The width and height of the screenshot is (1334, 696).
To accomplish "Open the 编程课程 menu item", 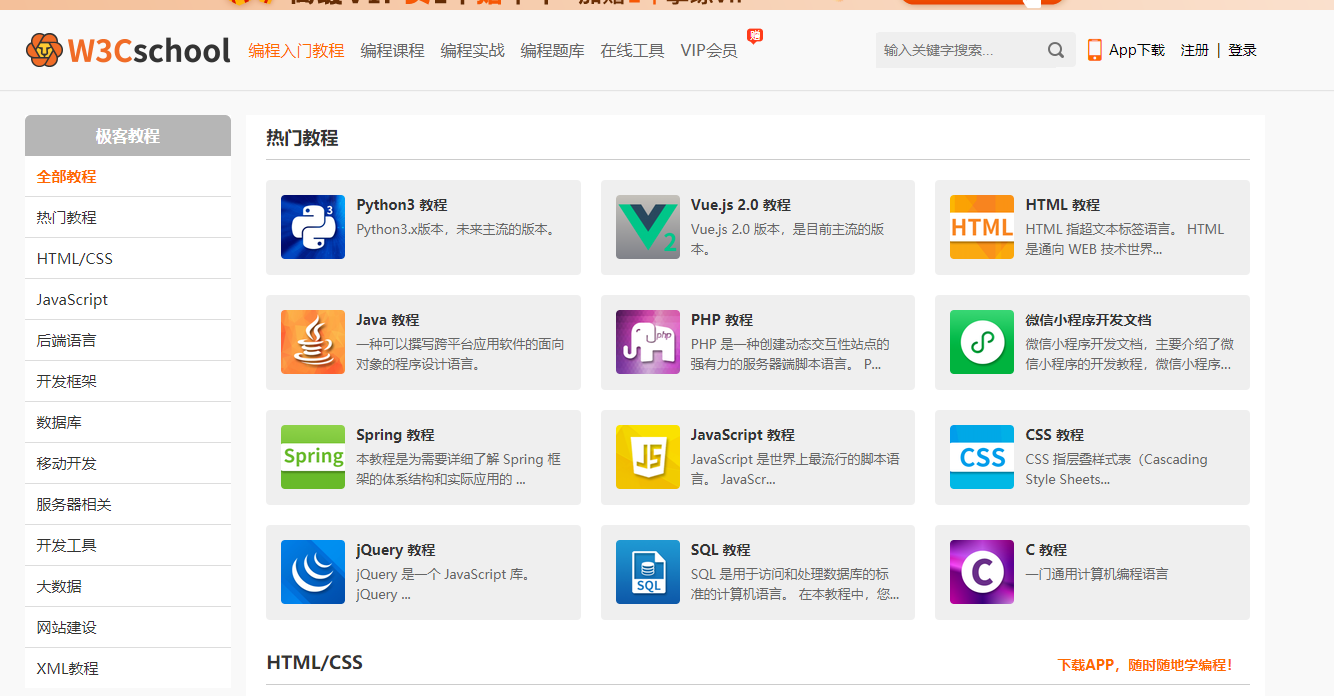I will (x=392, y=50).
